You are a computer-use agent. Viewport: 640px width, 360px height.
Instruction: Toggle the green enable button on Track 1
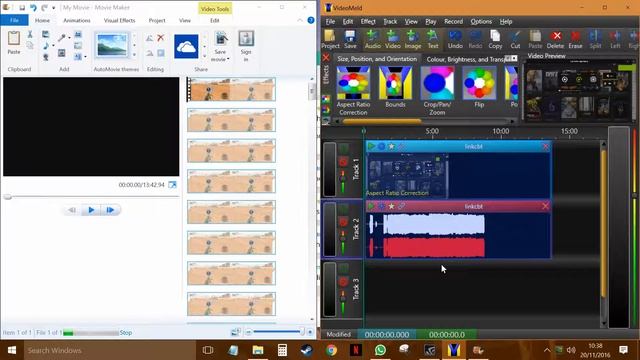click(x=343, y=148)
